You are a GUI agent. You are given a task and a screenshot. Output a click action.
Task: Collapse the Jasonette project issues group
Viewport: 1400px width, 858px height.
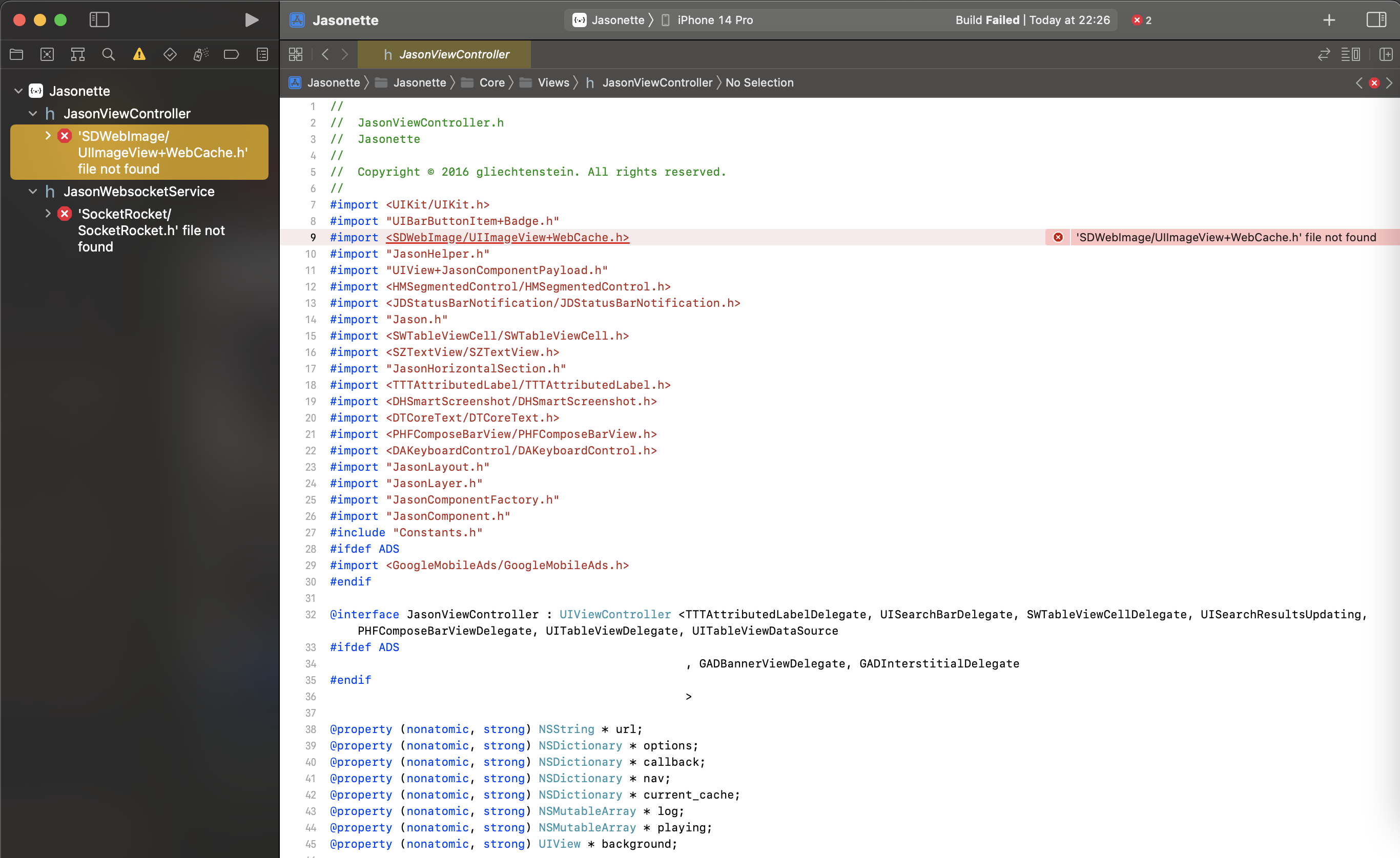click(x=18, y=91)
